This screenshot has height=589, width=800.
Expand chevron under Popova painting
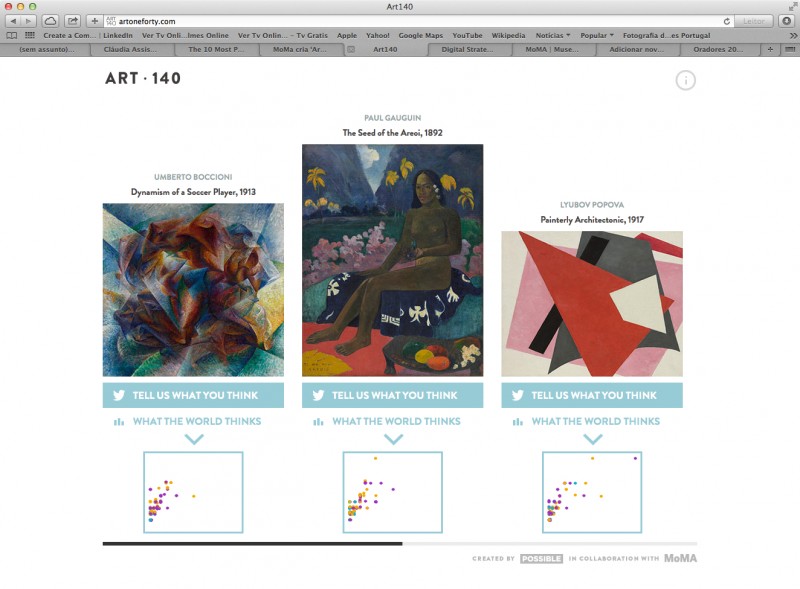coord(592,438)
